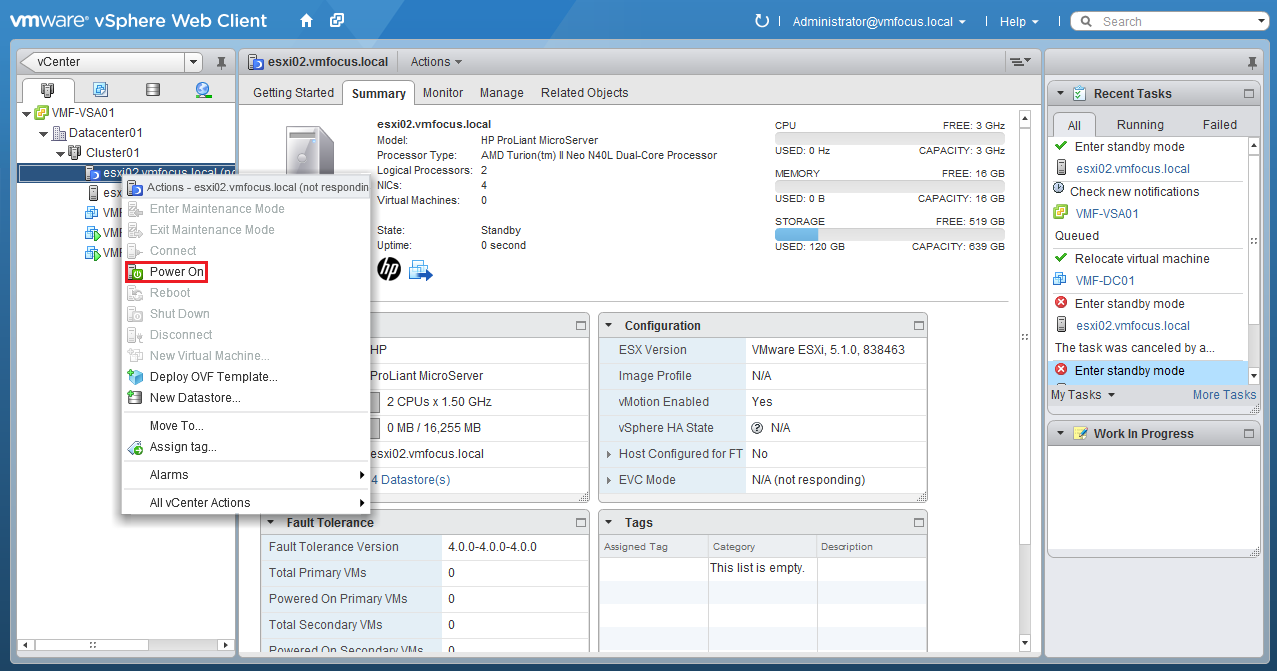Click the Storage usage bar
This screenshot has height=671, width=1277.
click(891, 234)
